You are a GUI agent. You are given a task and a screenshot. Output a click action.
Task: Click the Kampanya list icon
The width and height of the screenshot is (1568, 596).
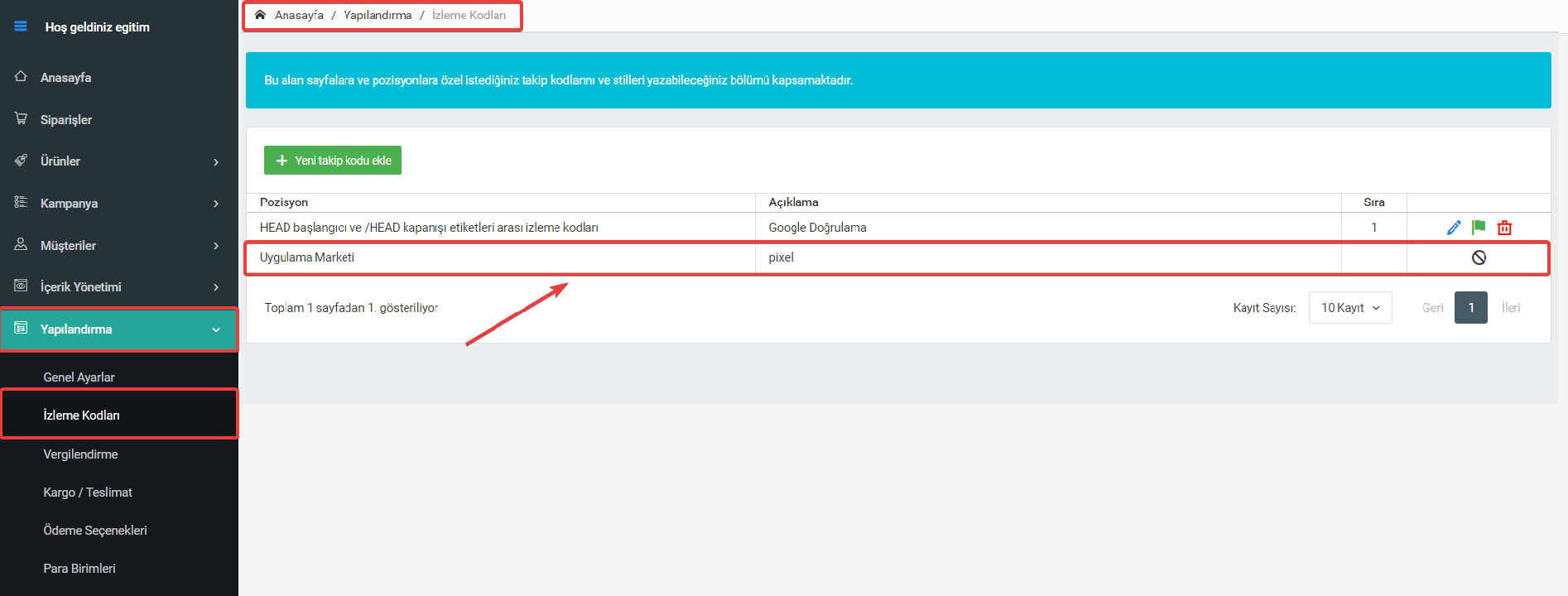pos(21,202)
